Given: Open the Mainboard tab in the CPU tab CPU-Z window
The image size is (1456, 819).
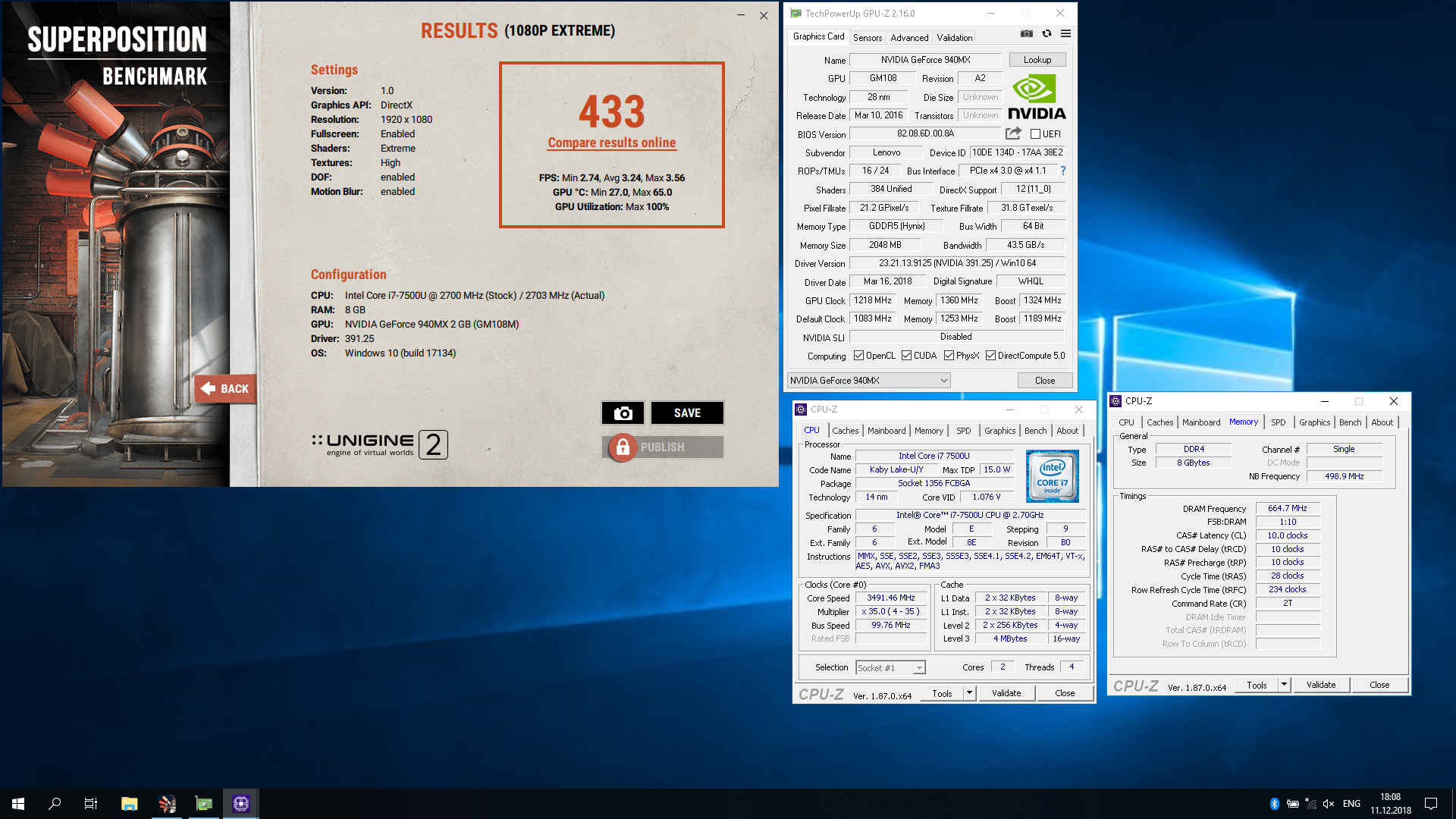Looking at the screenshot, I should tap(886, 431).
